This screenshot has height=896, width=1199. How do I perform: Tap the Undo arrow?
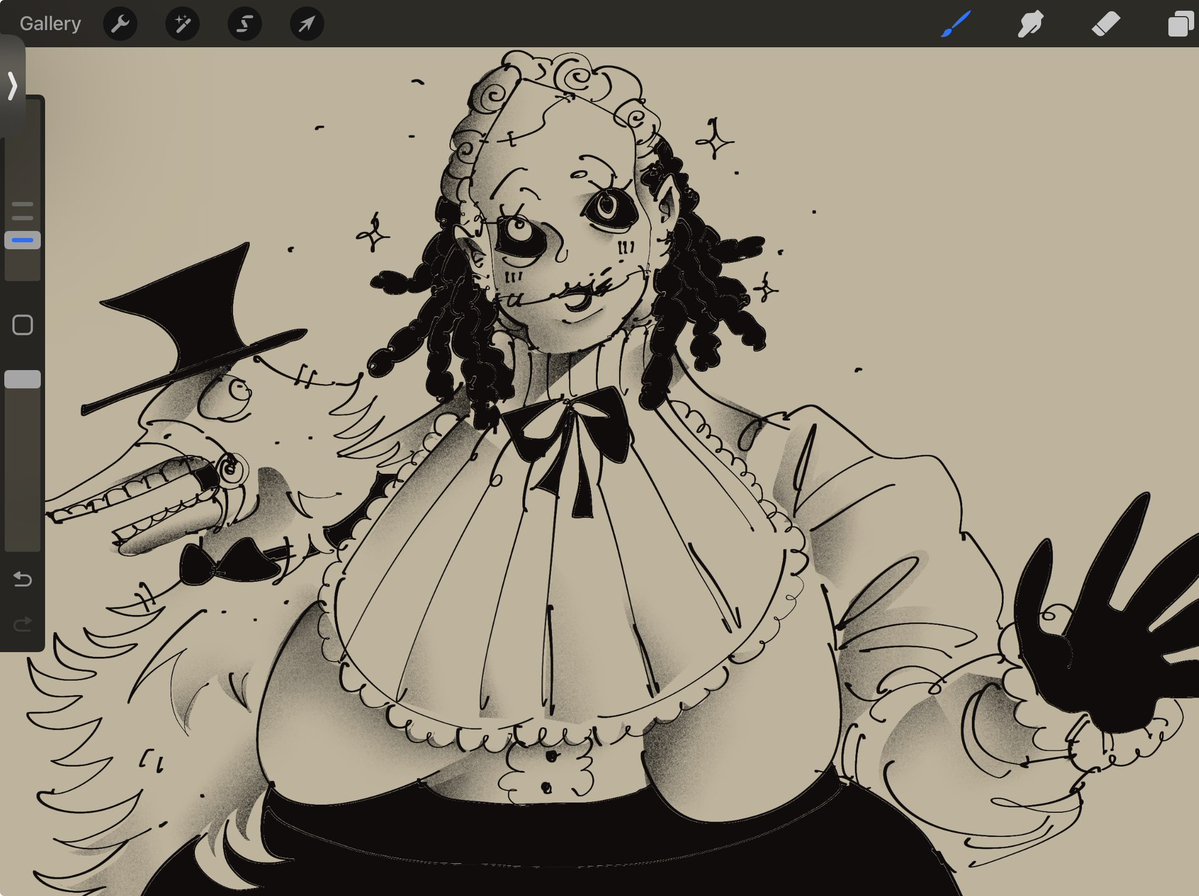pos(22,579)
